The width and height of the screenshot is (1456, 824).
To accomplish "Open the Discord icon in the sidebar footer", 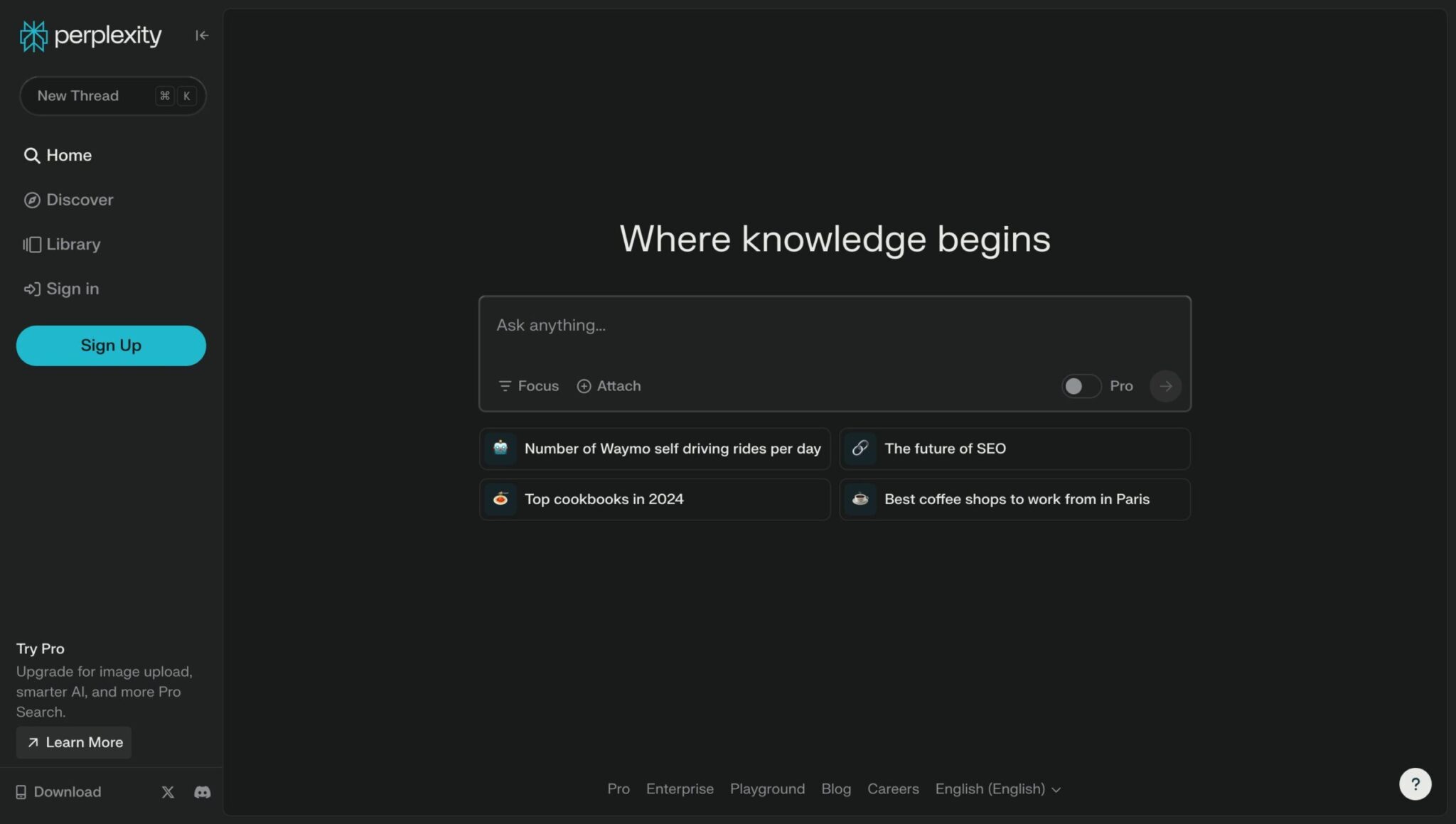I will coord(203,792).
